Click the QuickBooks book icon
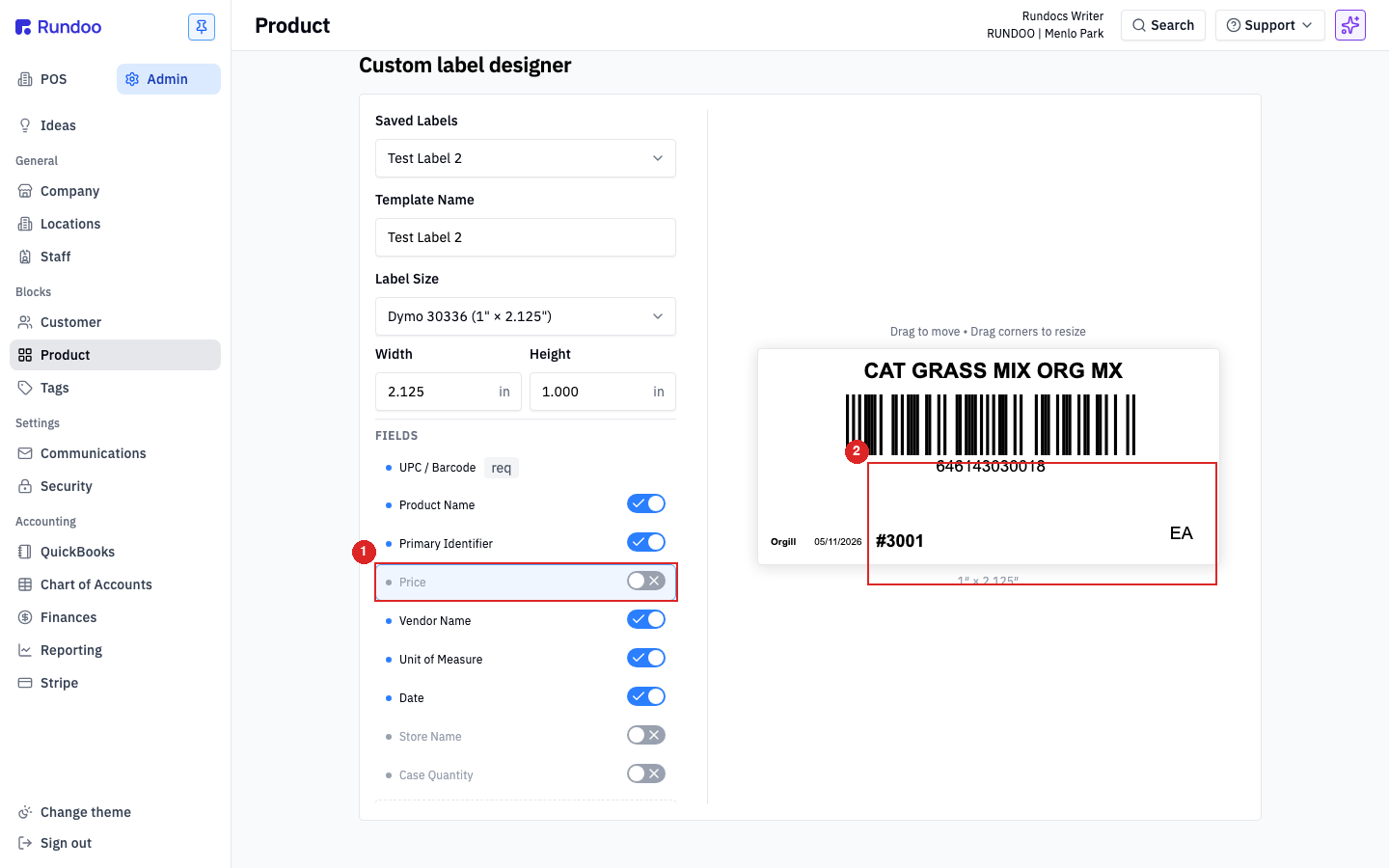 pos(25,552)
